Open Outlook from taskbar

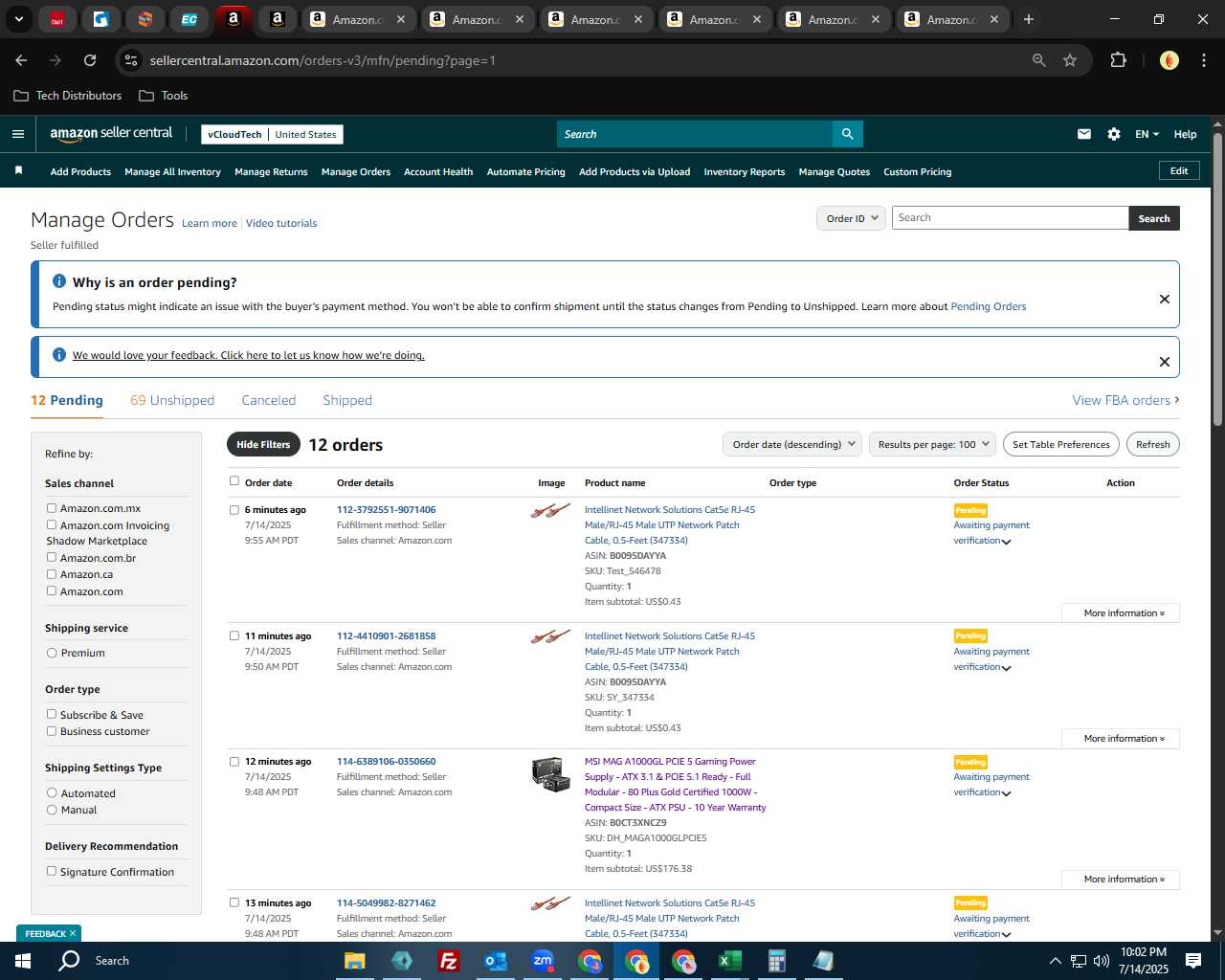[x=495, y=961]
